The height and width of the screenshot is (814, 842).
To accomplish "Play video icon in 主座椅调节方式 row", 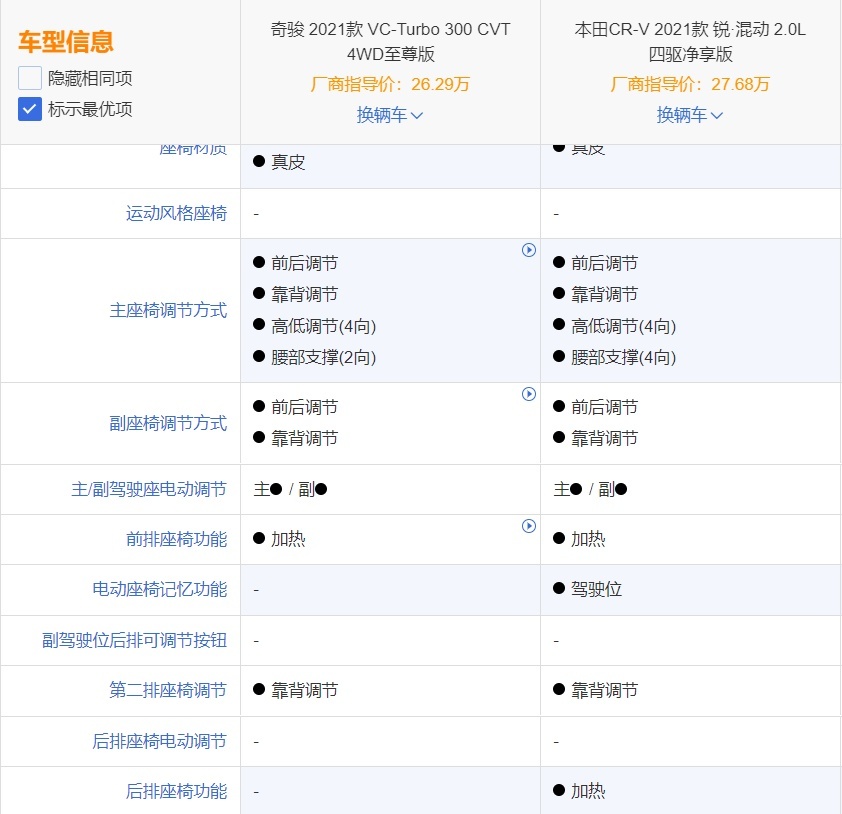I will 528,250.
